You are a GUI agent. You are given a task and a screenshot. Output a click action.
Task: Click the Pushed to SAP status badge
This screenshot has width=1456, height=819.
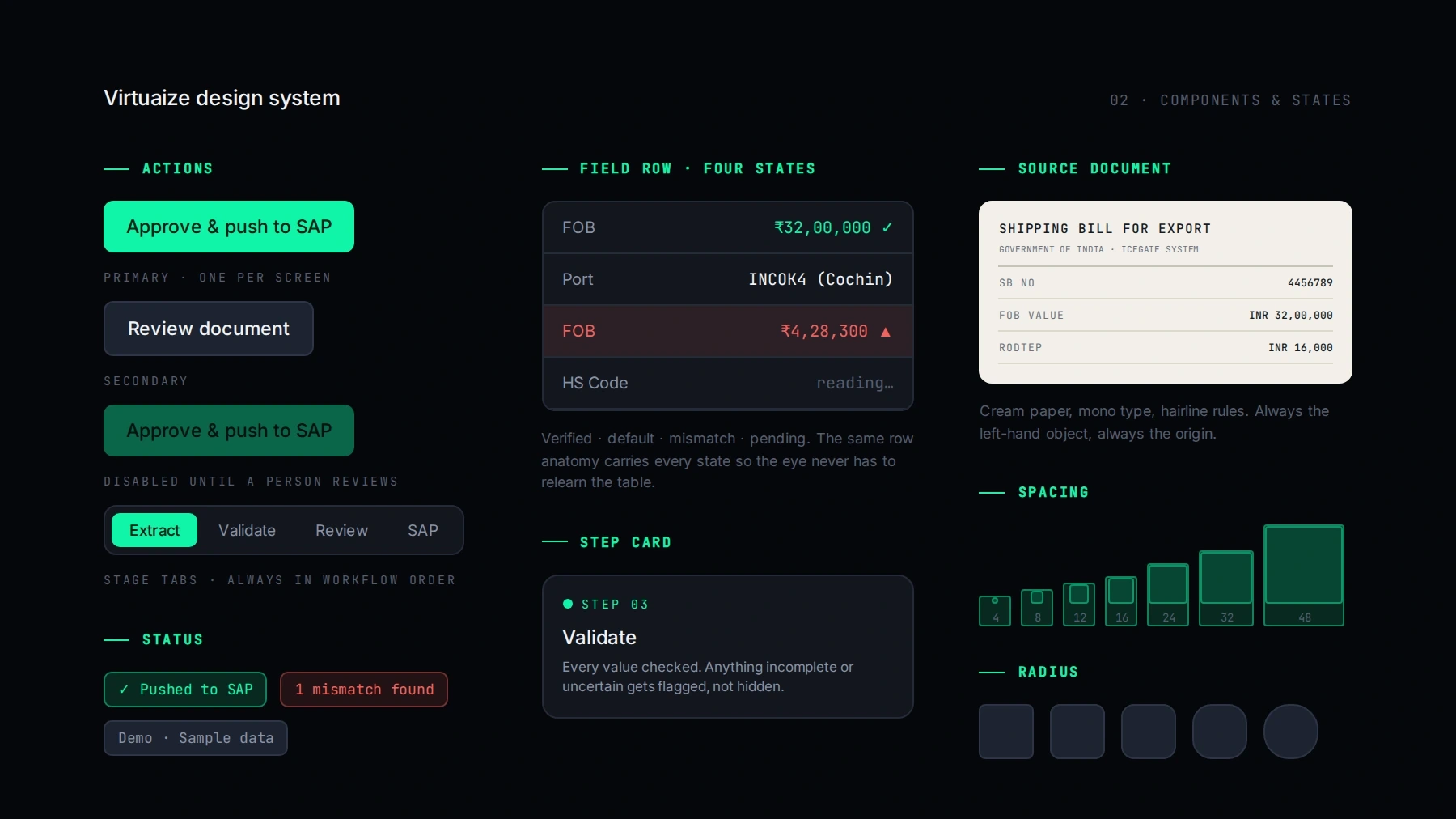tap(185, 690)
